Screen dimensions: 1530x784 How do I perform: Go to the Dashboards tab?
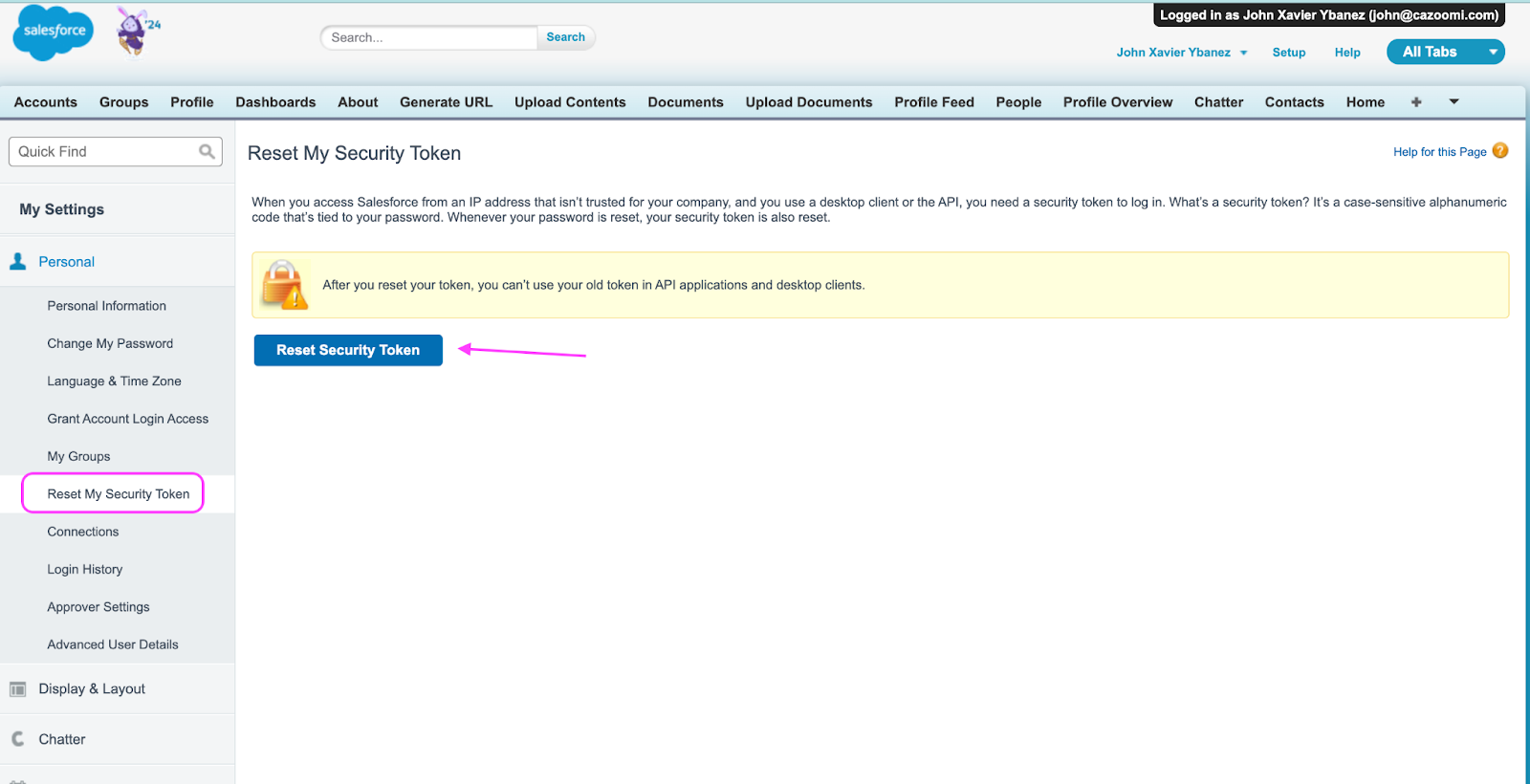click(275, 102)
